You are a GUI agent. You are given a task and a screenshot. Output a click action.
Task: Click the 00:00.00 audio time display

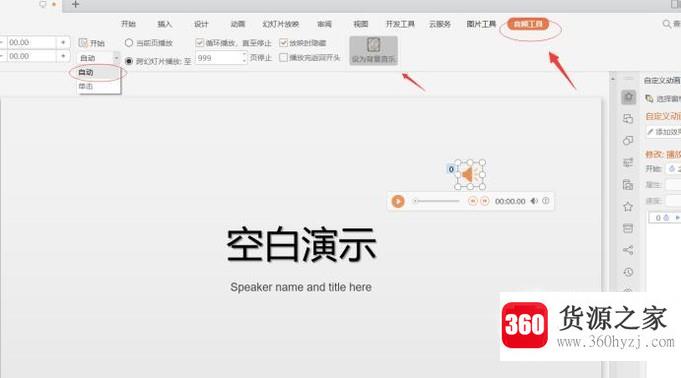coord(510,201)
